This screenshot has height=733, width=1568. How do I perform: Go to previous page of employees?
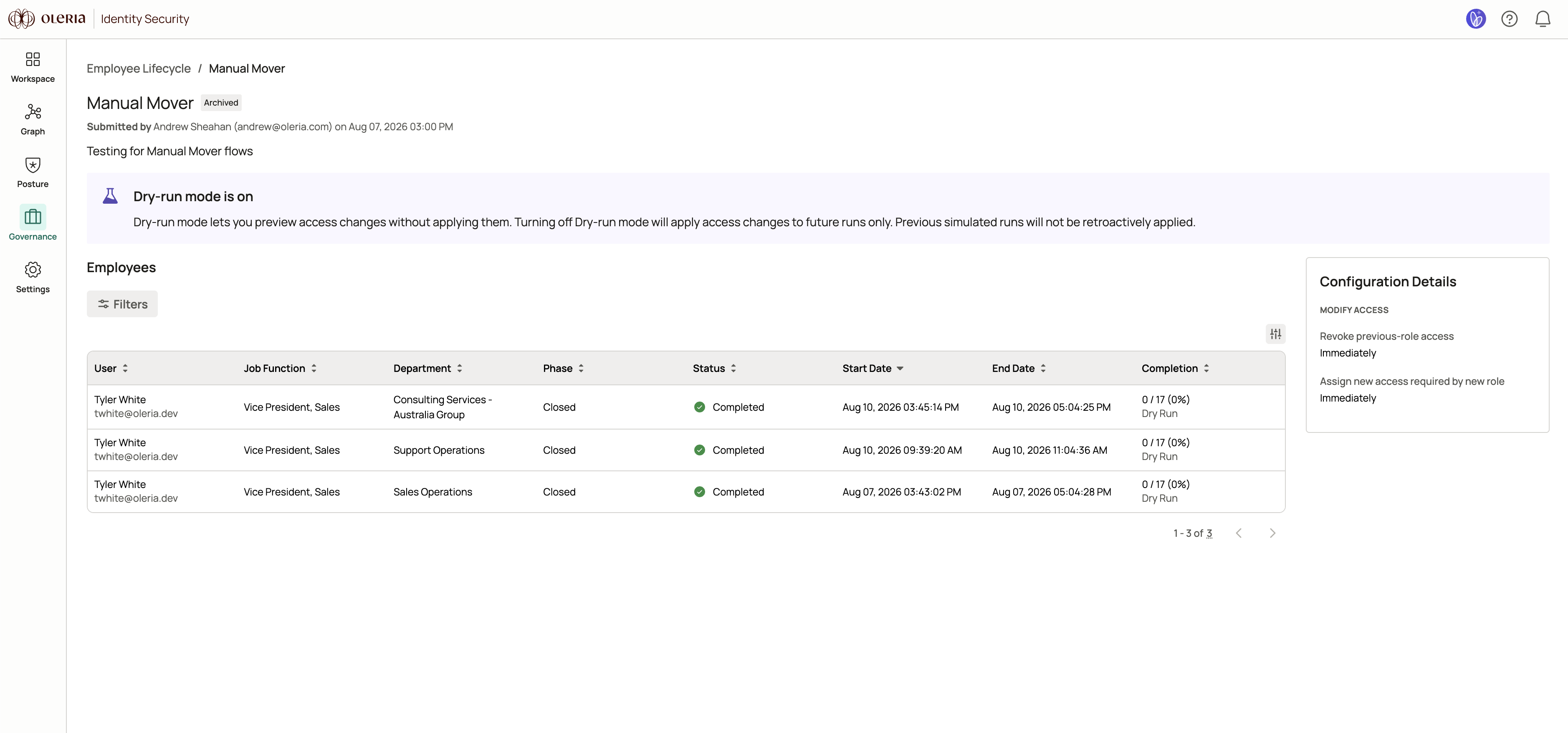1239,533
